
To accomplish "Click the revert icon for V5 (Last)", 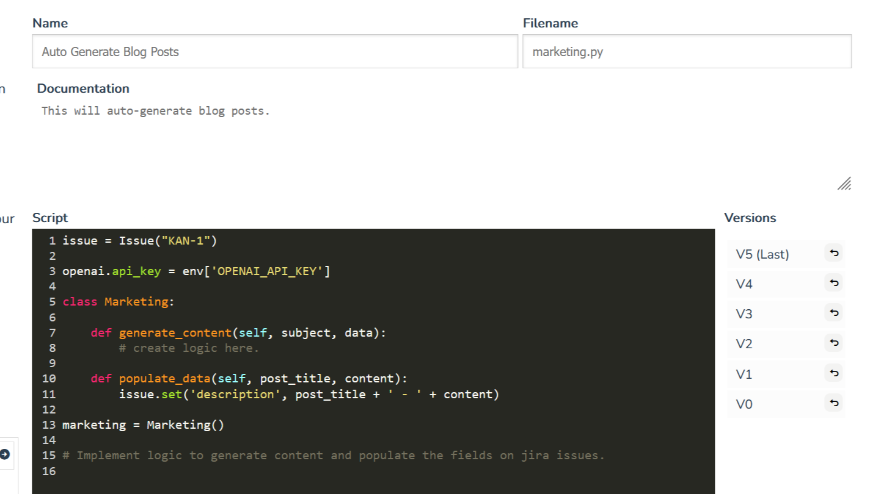I will tap(834, 254).
